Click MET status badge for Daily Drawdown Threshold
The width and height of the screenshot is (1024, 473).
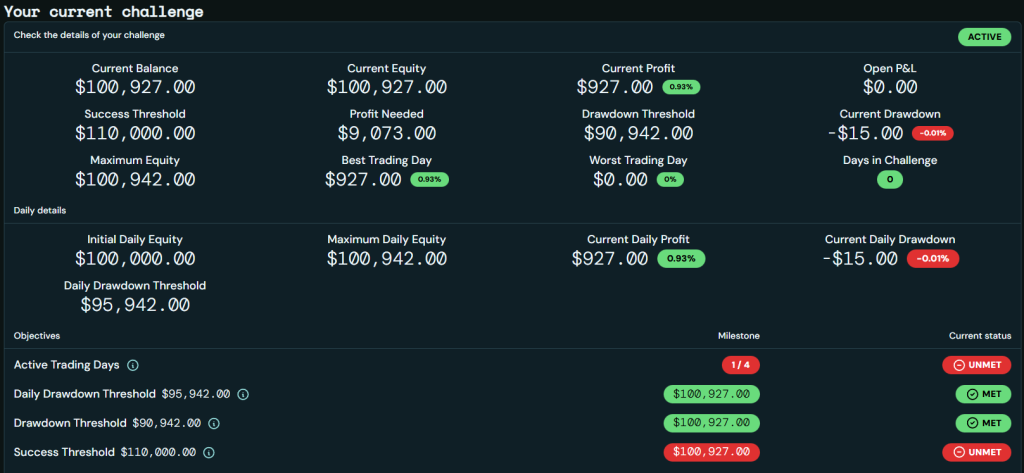pyautogui.click(x=983, y=394)
